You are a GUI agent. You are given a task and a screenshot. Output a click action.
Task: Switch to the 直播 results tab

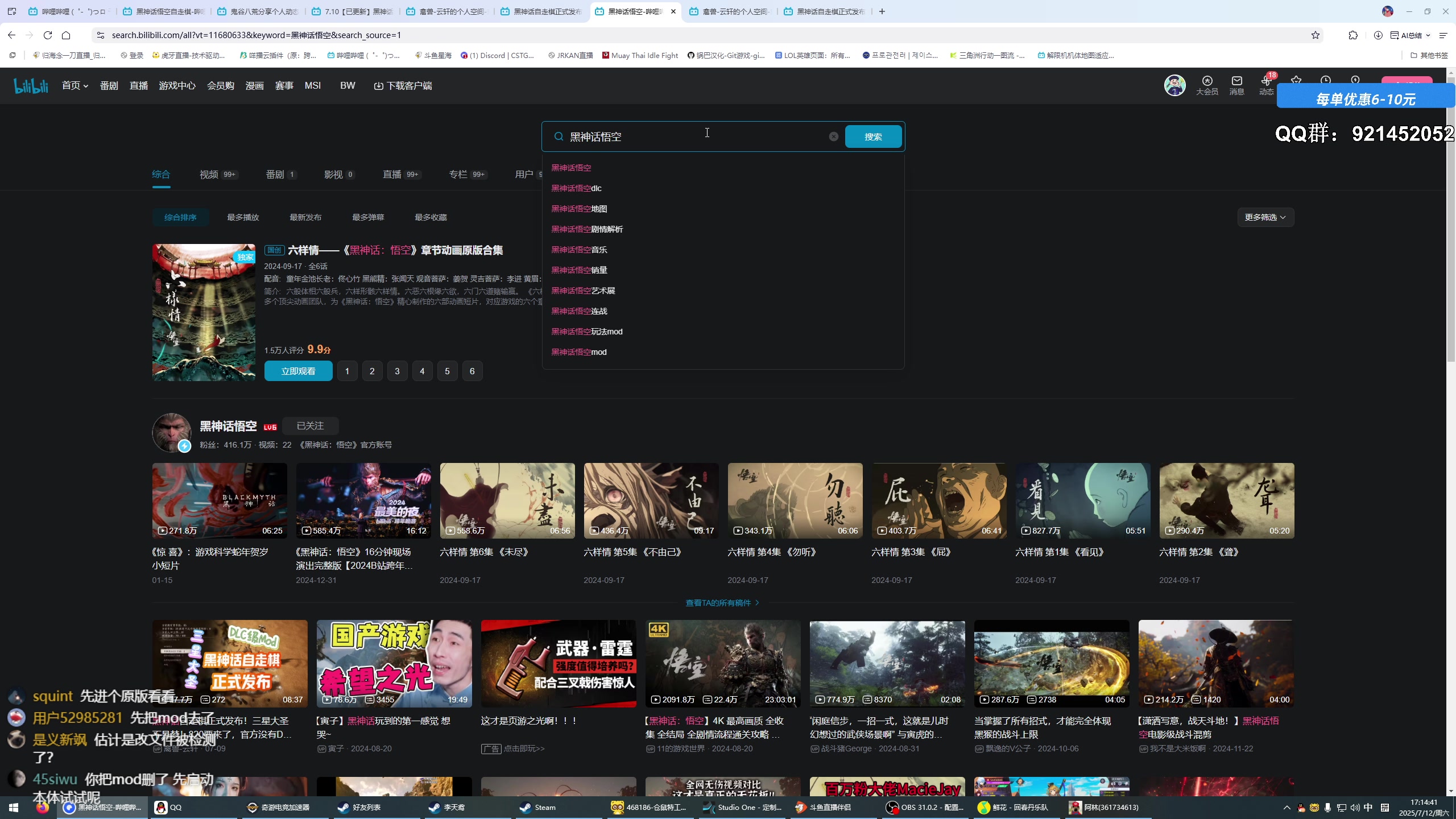pos(402,175)
